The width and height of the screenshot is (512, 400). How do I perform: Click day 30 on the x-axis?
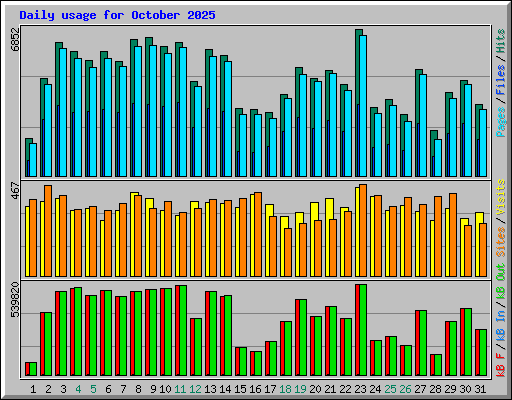pos(465,389)
